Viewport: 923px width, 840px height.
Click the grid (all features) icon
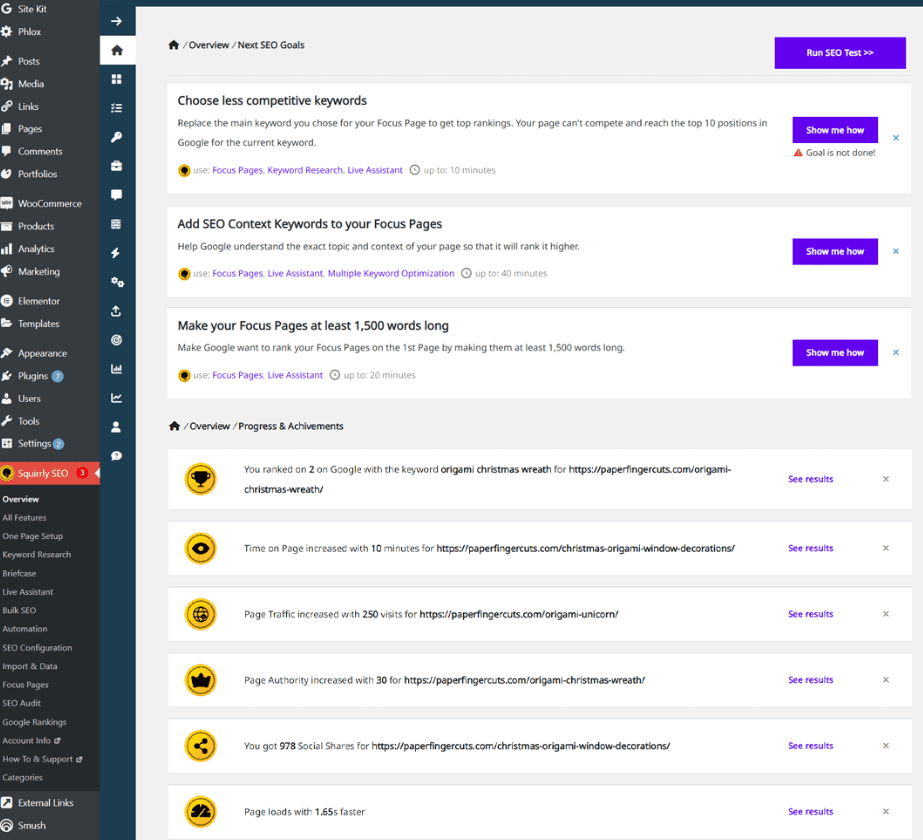point(117,79)
